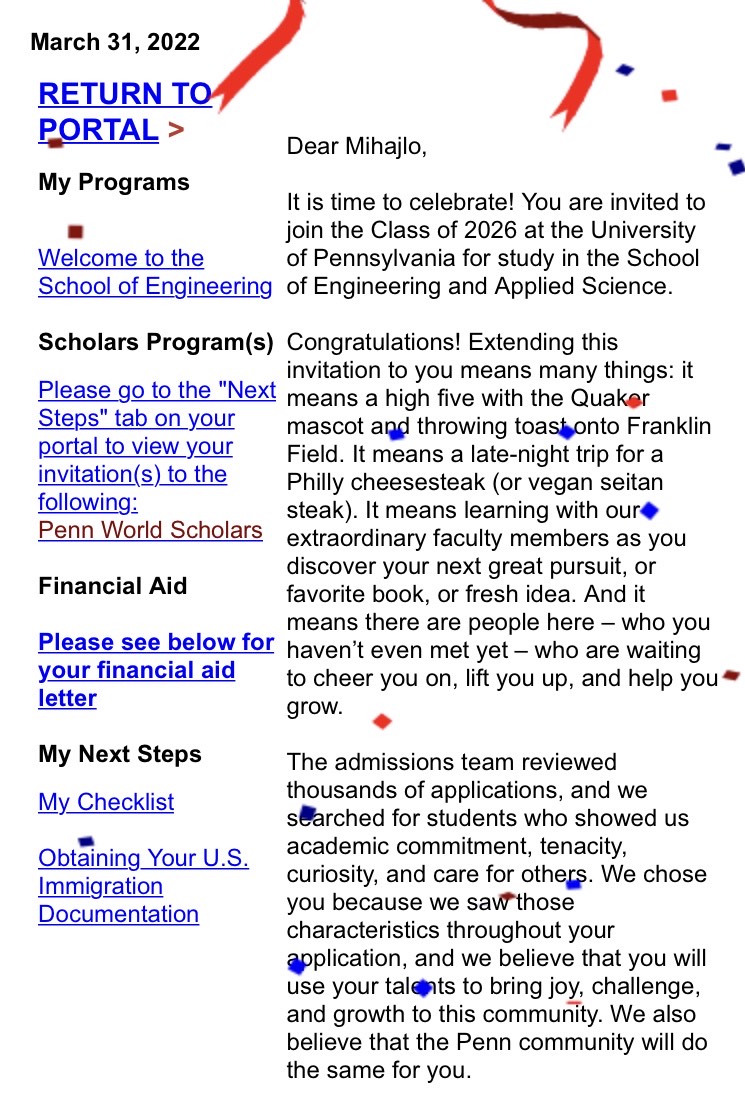
Task: Open the Penn World Scholars link
Action: click(150, 530)
